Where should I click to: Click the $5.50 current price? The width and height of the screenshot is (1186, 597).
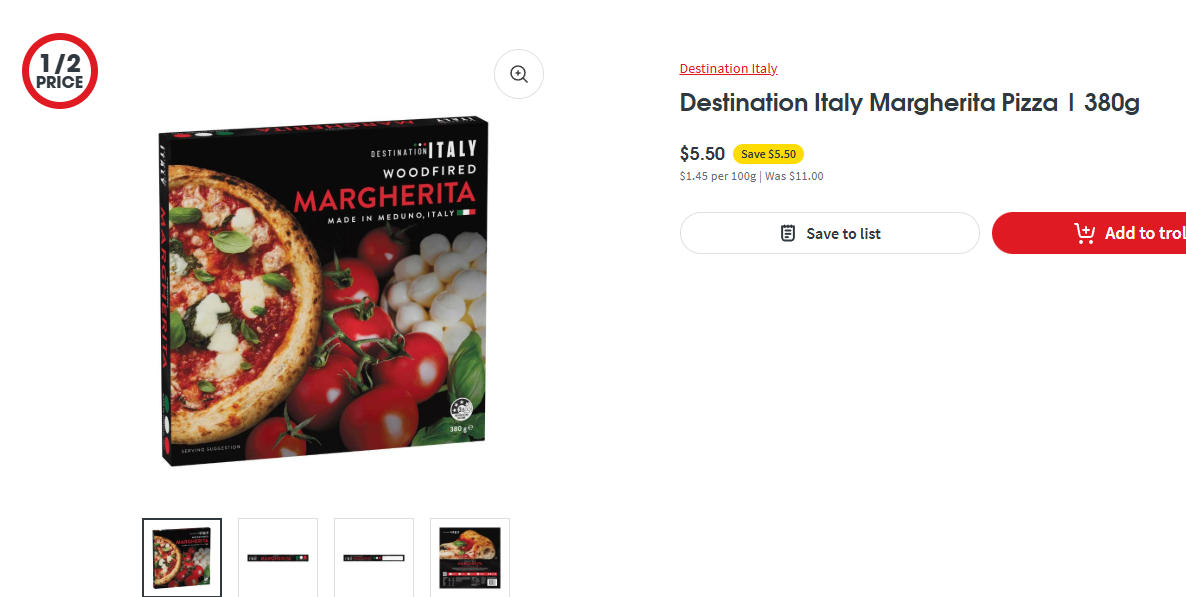(702, 154)
